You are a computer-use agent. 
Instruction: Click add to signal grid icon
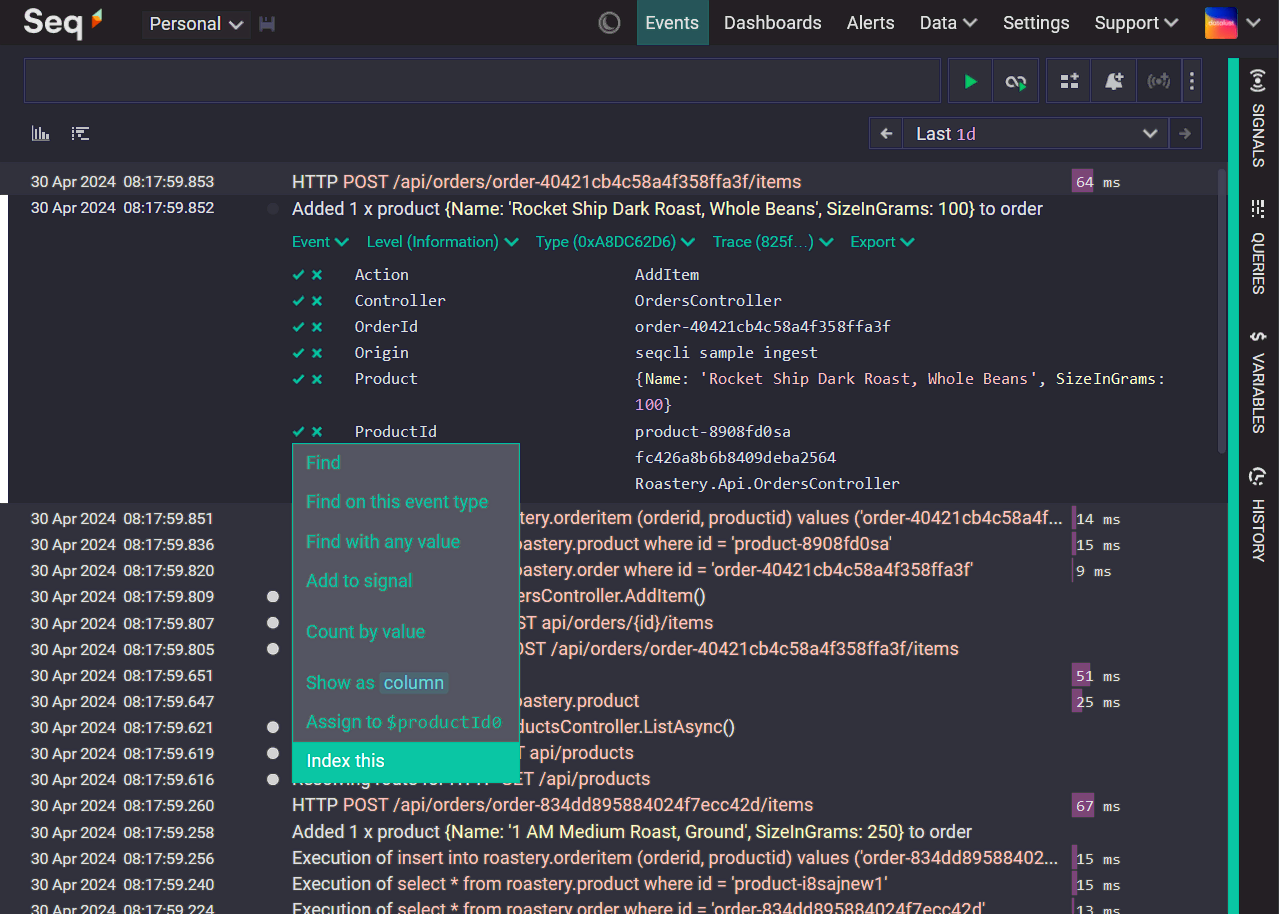(x=1069, y=81)
